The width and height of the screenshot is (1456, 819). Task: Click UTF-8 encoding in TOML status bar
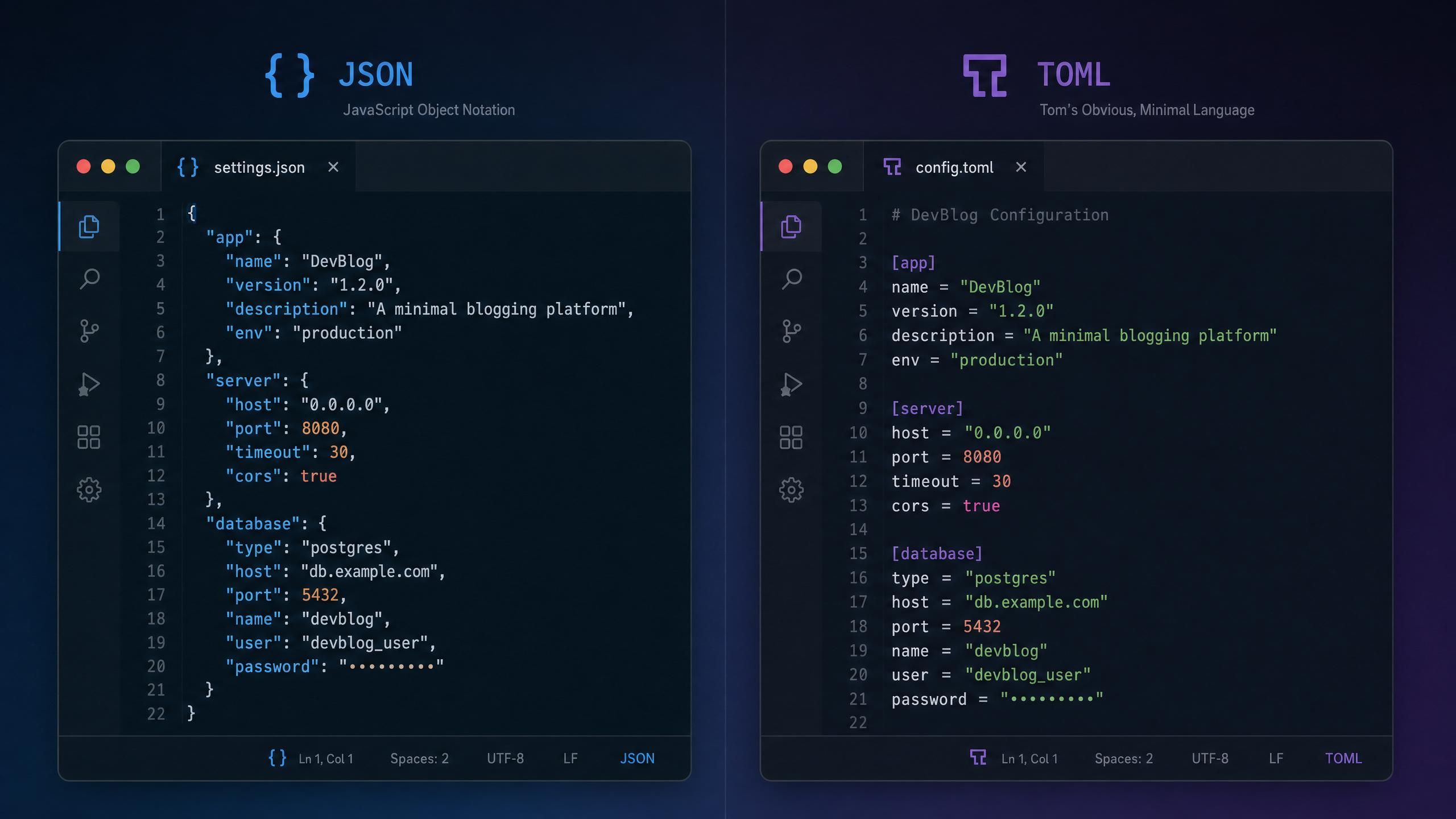[x=1210, y=759]
